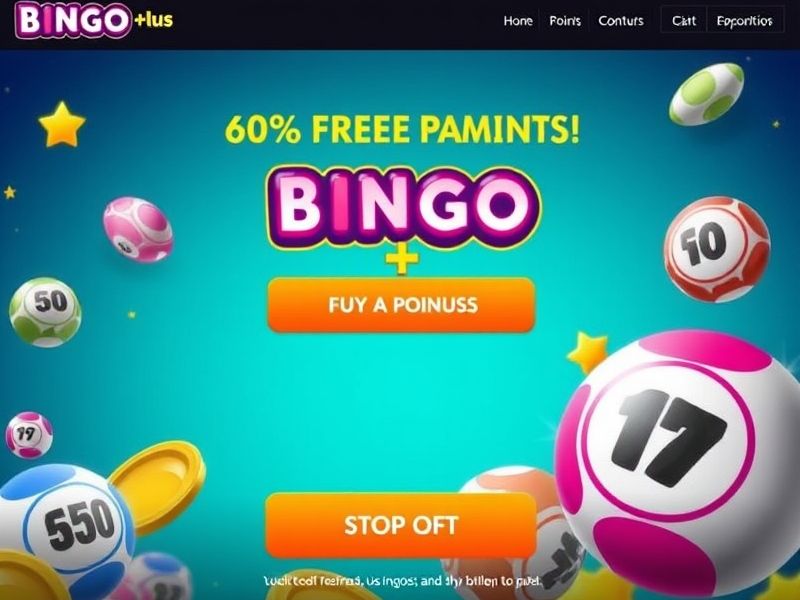This screenshot has height=600, width=800.
Task: Open the Eporitios tab in header
Action: click(744, 21)
